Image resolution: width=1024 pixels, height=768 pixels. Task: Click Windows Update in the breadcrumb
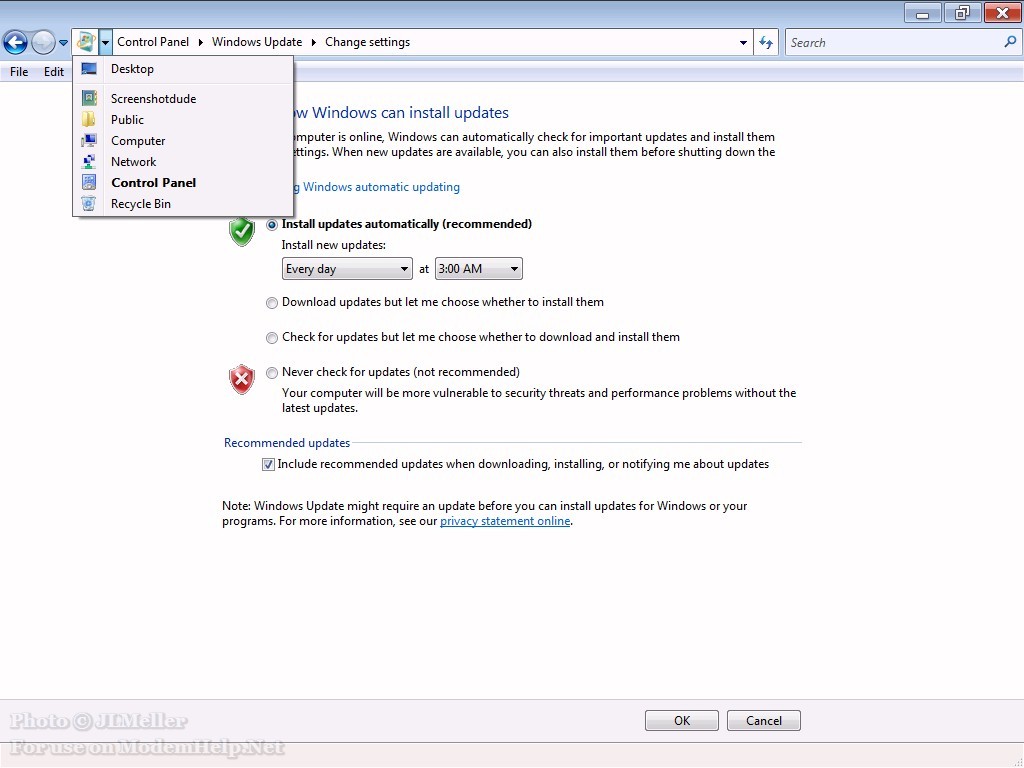tap(257, 42)
